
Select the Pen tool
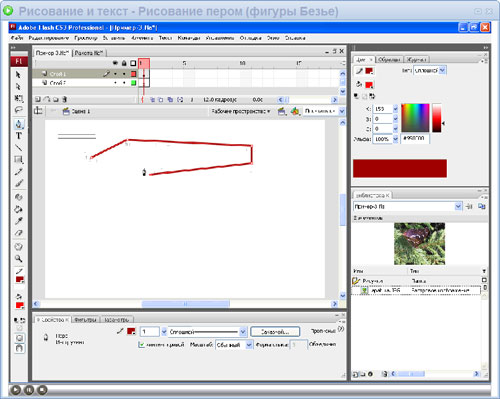[19, 124]
